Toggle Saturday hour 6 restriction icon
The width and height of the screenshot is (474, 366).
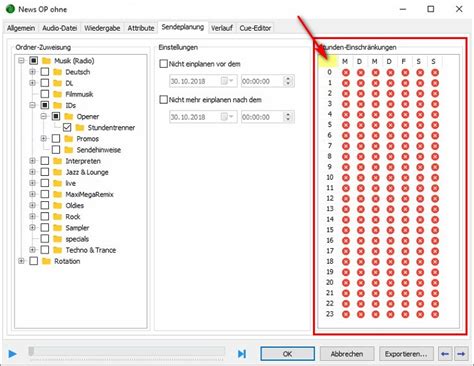(x=420, y=135)
